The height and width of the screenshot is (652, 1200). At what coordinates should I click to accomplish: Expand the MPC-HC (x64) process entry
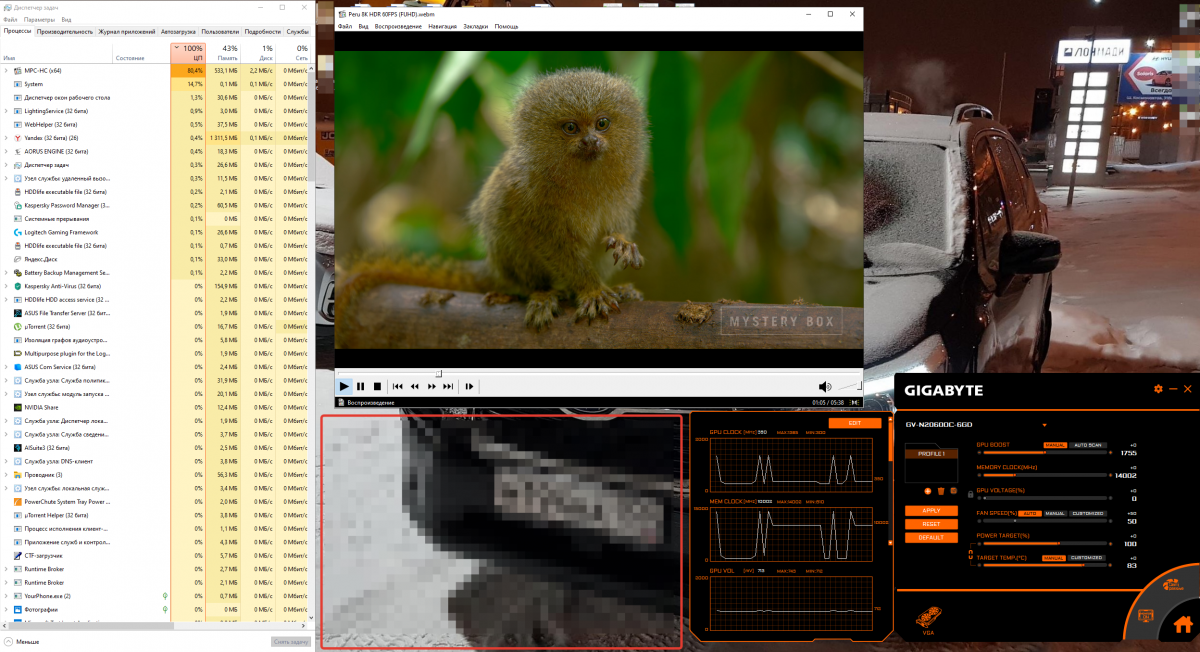(x=7, y=71)
